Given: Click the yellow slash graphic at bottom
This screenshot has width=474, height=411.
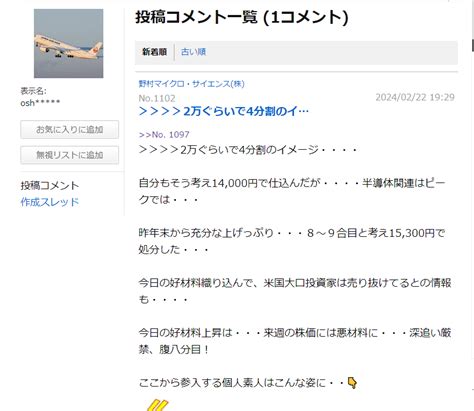Looking at the screenshot, I should [158, 405].
